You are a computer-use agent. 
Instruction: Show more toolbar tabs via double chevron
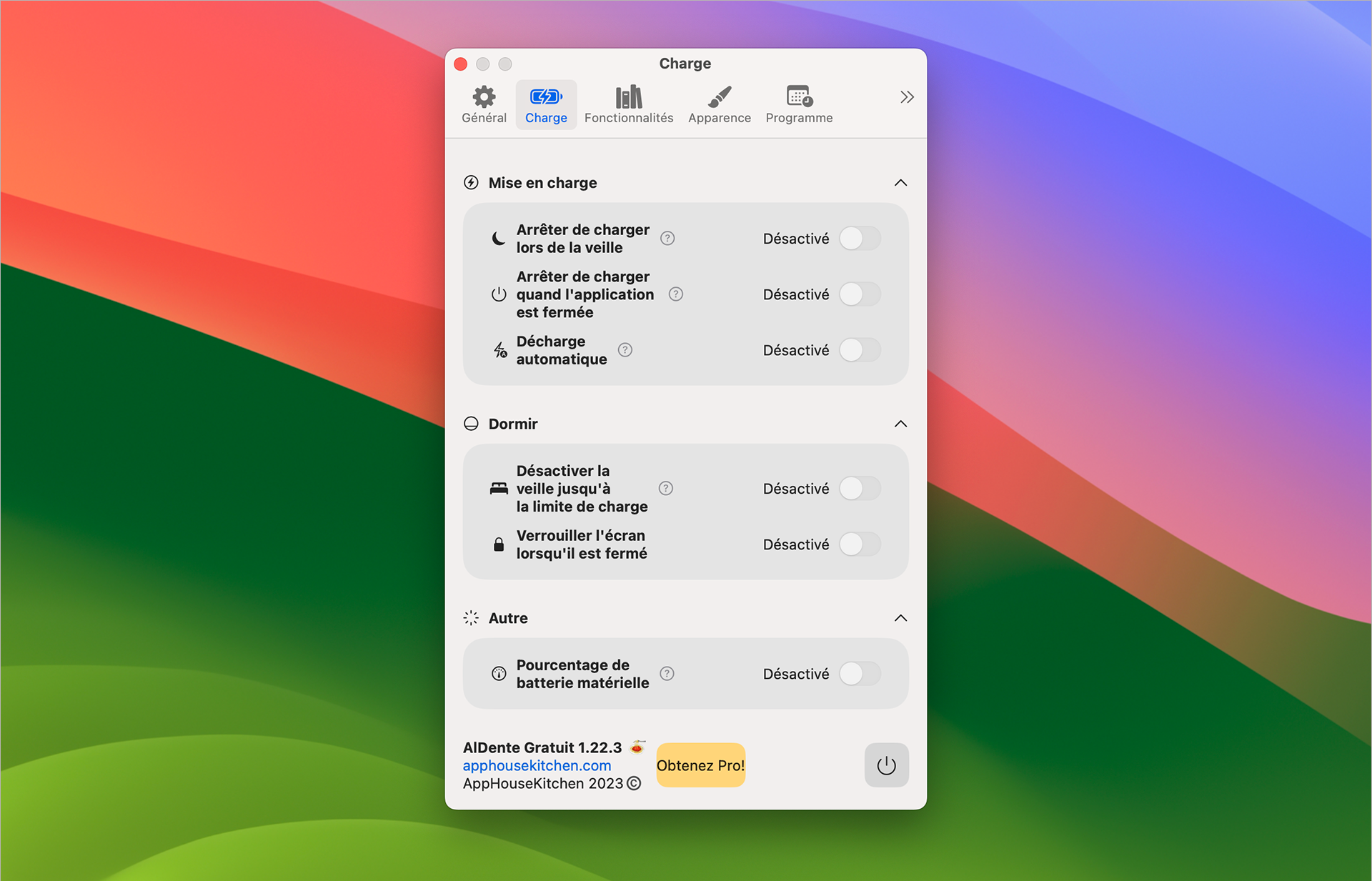(907, 97)
